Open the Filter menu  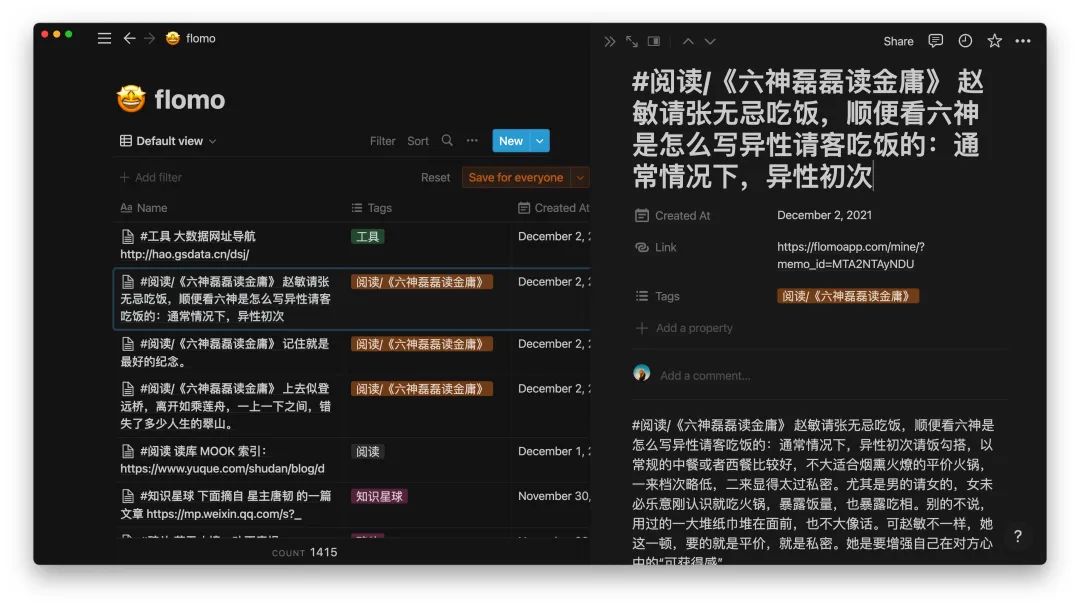pos(383,141)
